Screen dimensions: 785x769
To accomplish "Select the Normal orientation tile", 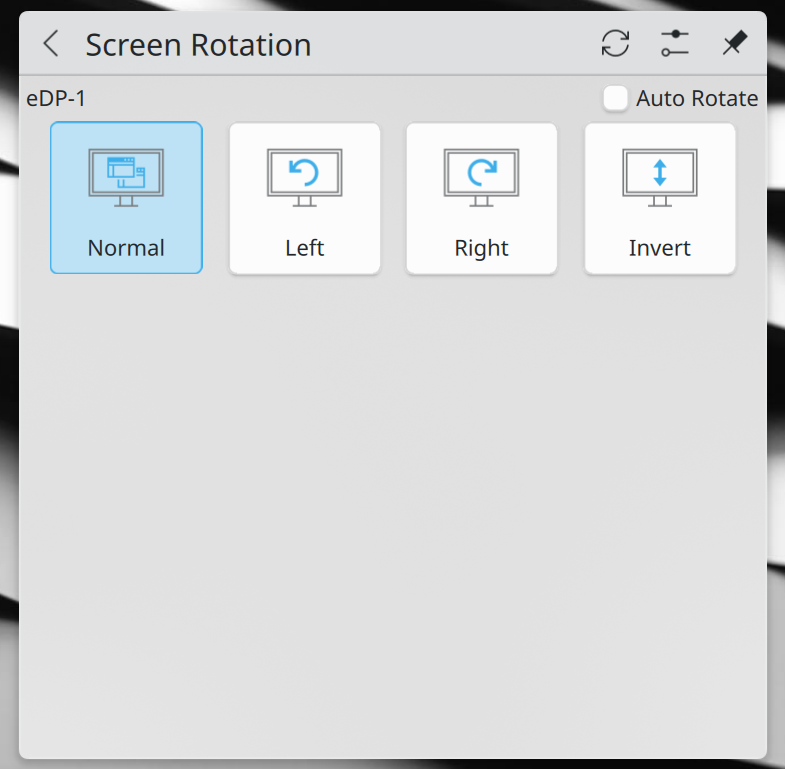I will pos(126,198).
